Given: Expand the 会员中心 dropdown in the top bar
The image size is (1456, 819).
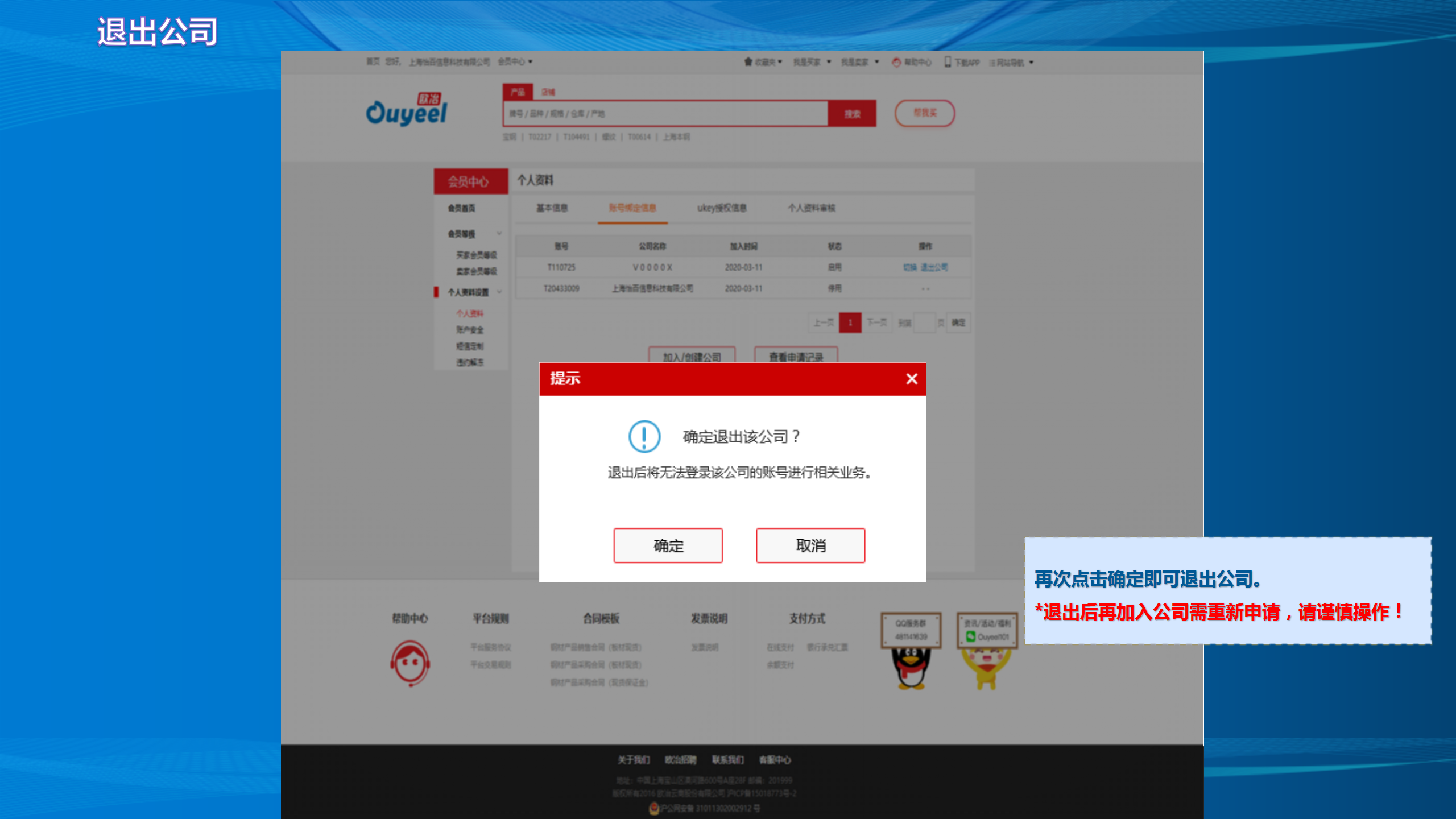Looking at the screenshot, I should 516,61.
